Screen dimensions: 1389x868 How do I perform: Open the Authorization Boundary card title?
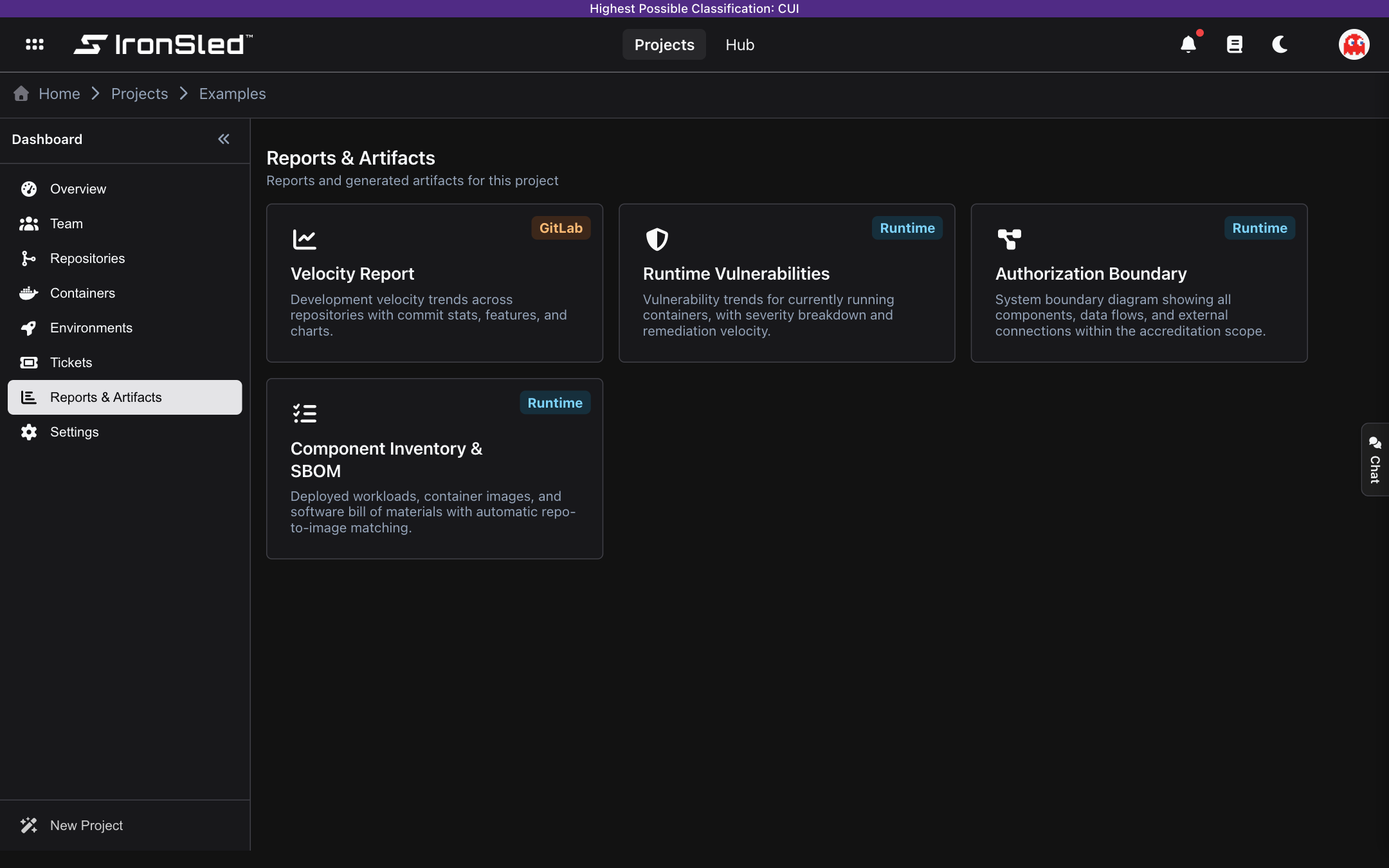click(1091, 274)
